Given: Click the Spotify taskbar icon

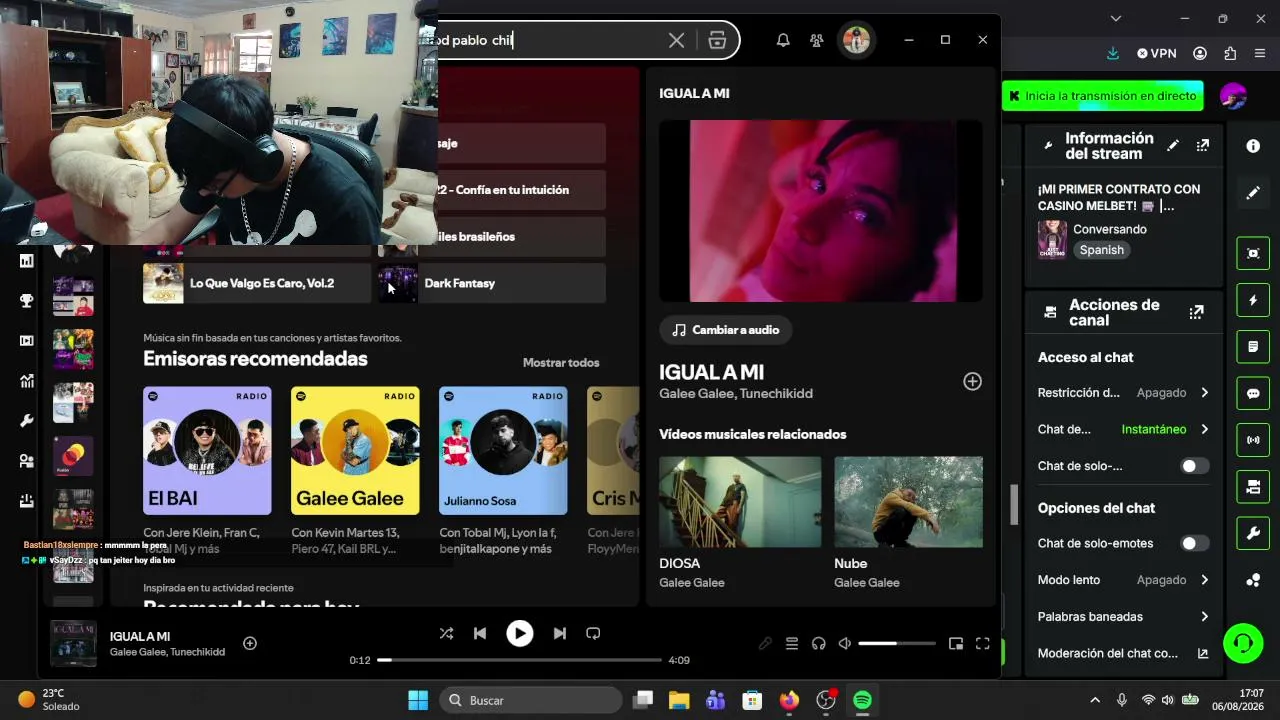Looking at the screenshot, I should [x=862, y=700].
